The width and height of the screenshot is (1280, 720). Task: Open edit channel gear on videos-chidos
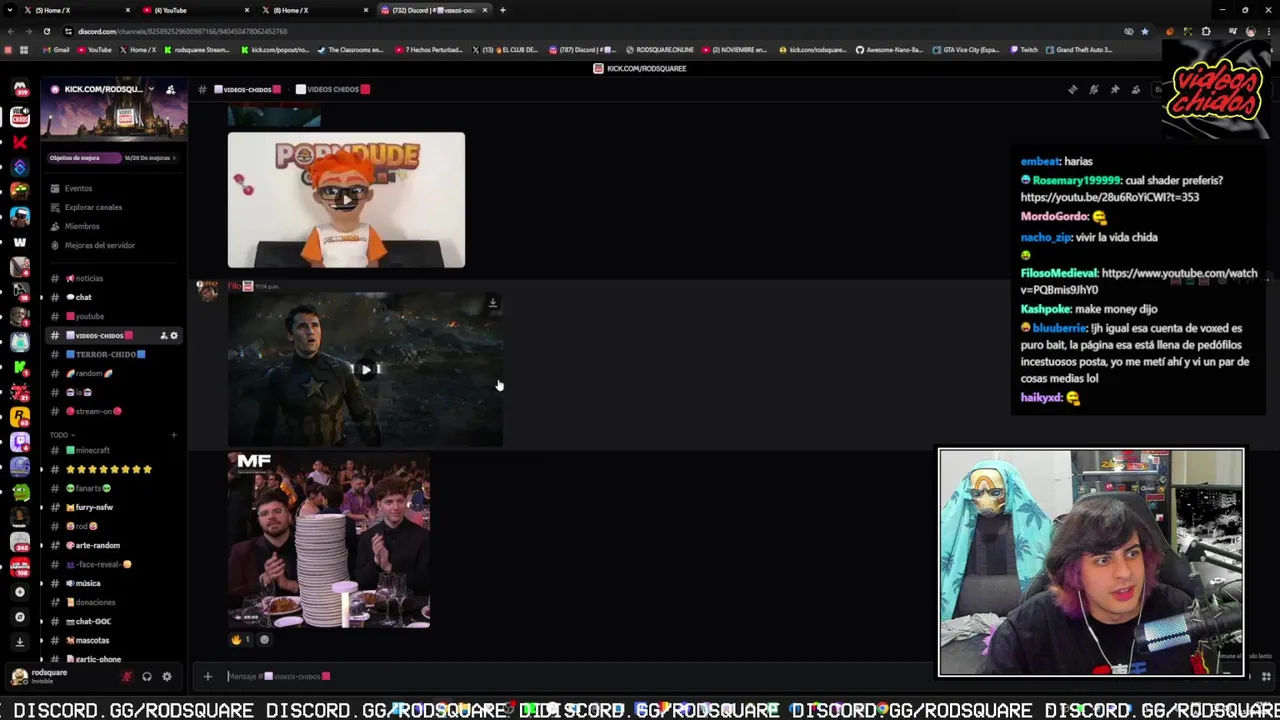(x=174, y=336)
